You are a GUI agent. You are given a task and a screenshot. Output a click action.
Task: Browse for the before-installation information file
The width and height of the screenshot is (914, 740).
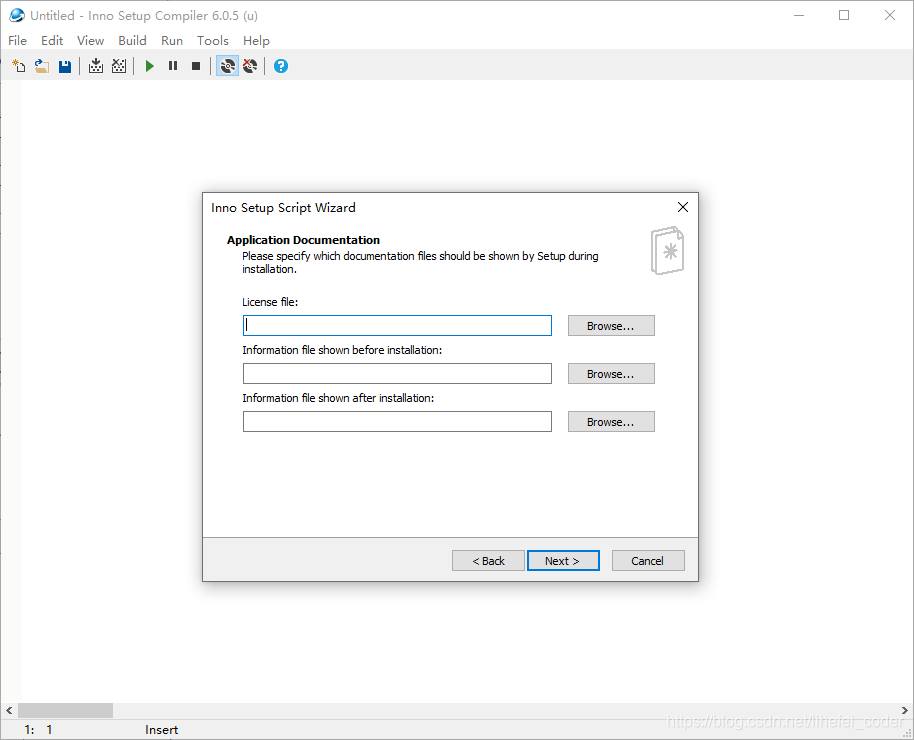(x=611, y=373)
